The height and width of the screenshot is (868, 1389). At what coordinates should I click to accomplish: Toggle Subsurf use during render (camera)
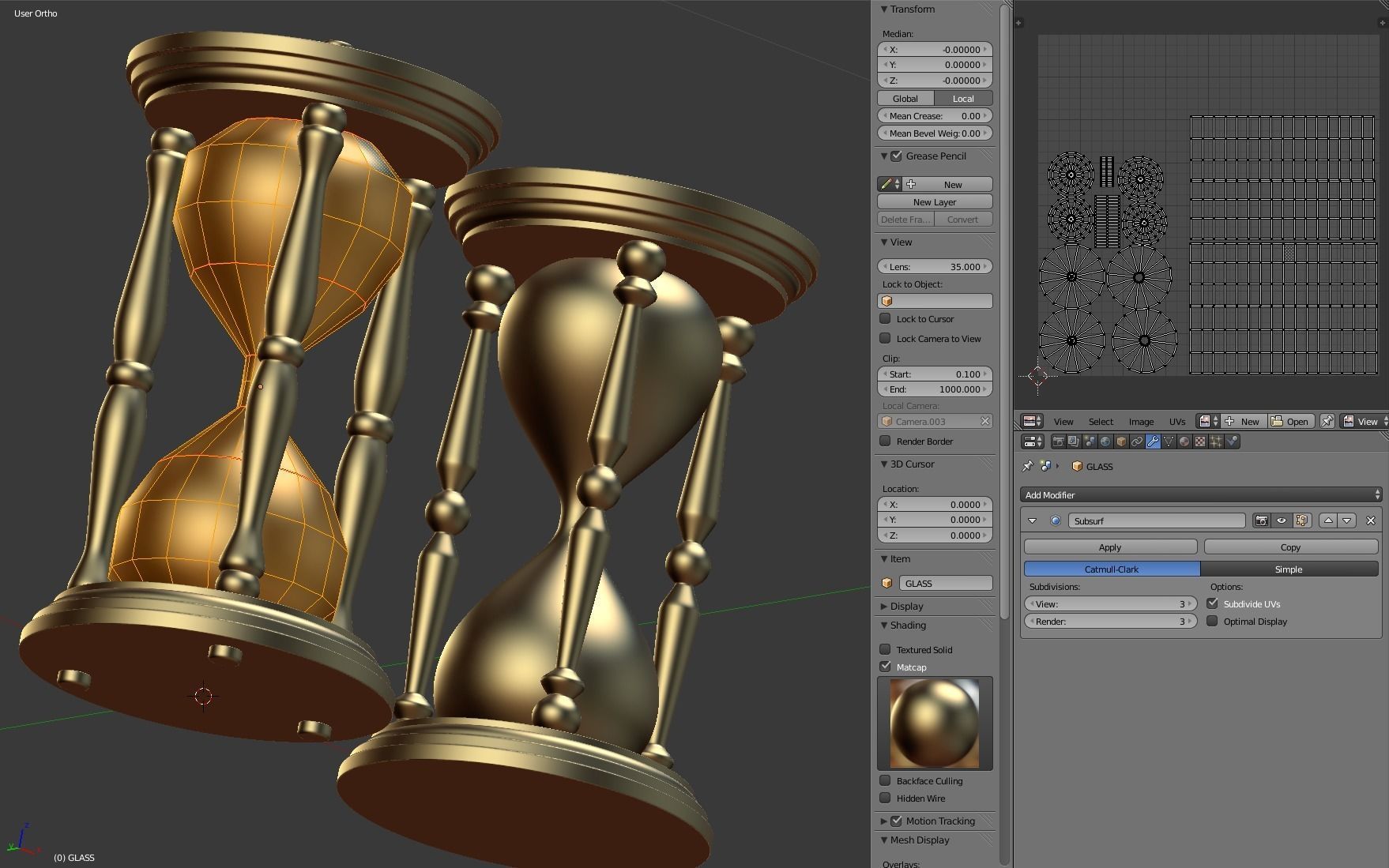(x=1261, y=520)
